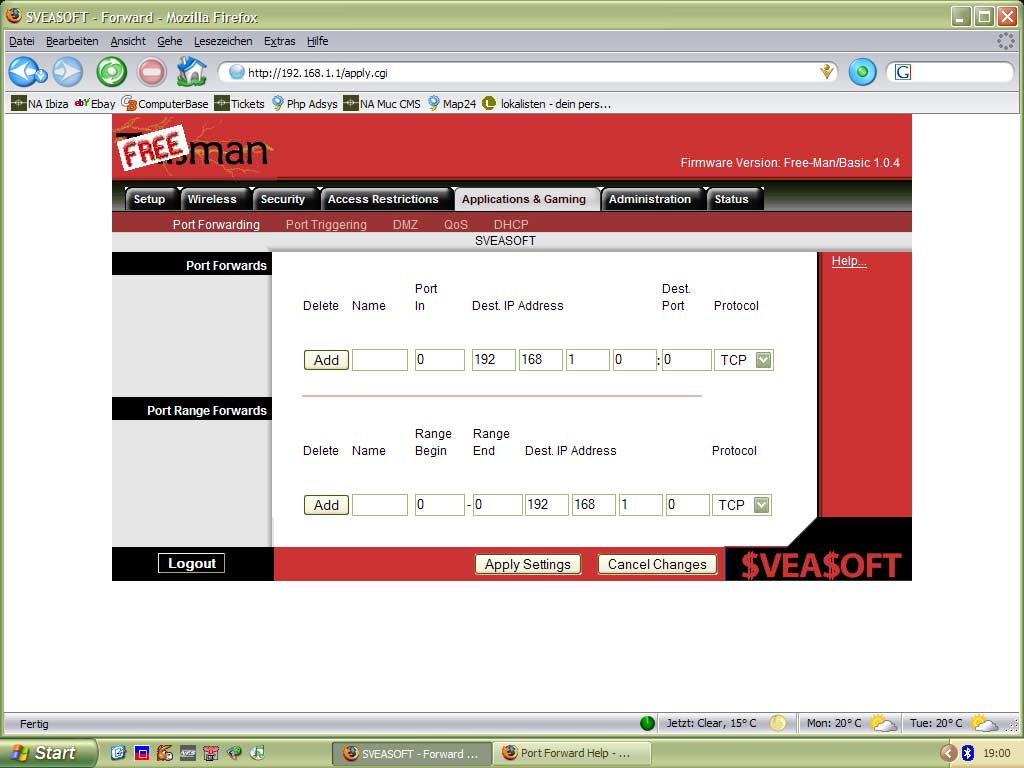
Task: Open the Help... link
Action: coord(849,261)
